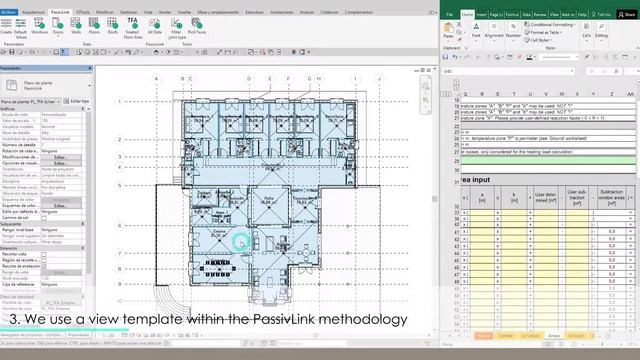
Task: Toggle the Recorte de anotación checkbox
Action: 44,266
